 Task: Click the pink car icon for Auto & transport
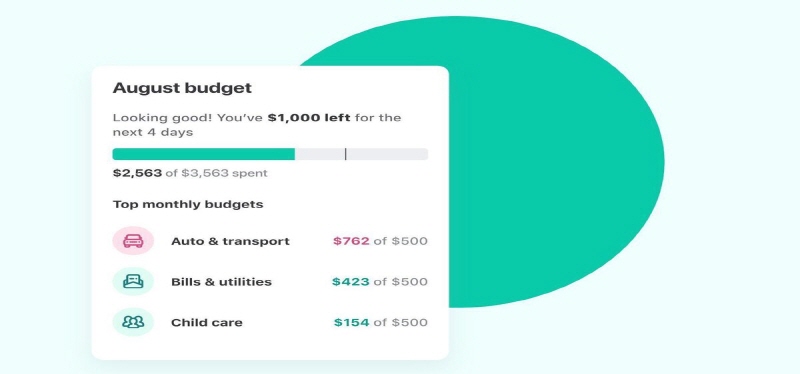[x=133, y=241]
